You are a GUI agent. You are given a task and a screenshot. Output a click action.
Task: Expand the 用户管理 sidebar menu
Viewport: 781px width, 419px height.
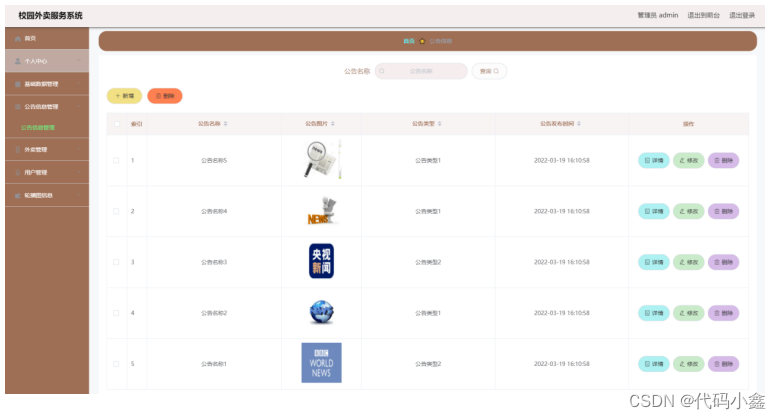point(47,172)
